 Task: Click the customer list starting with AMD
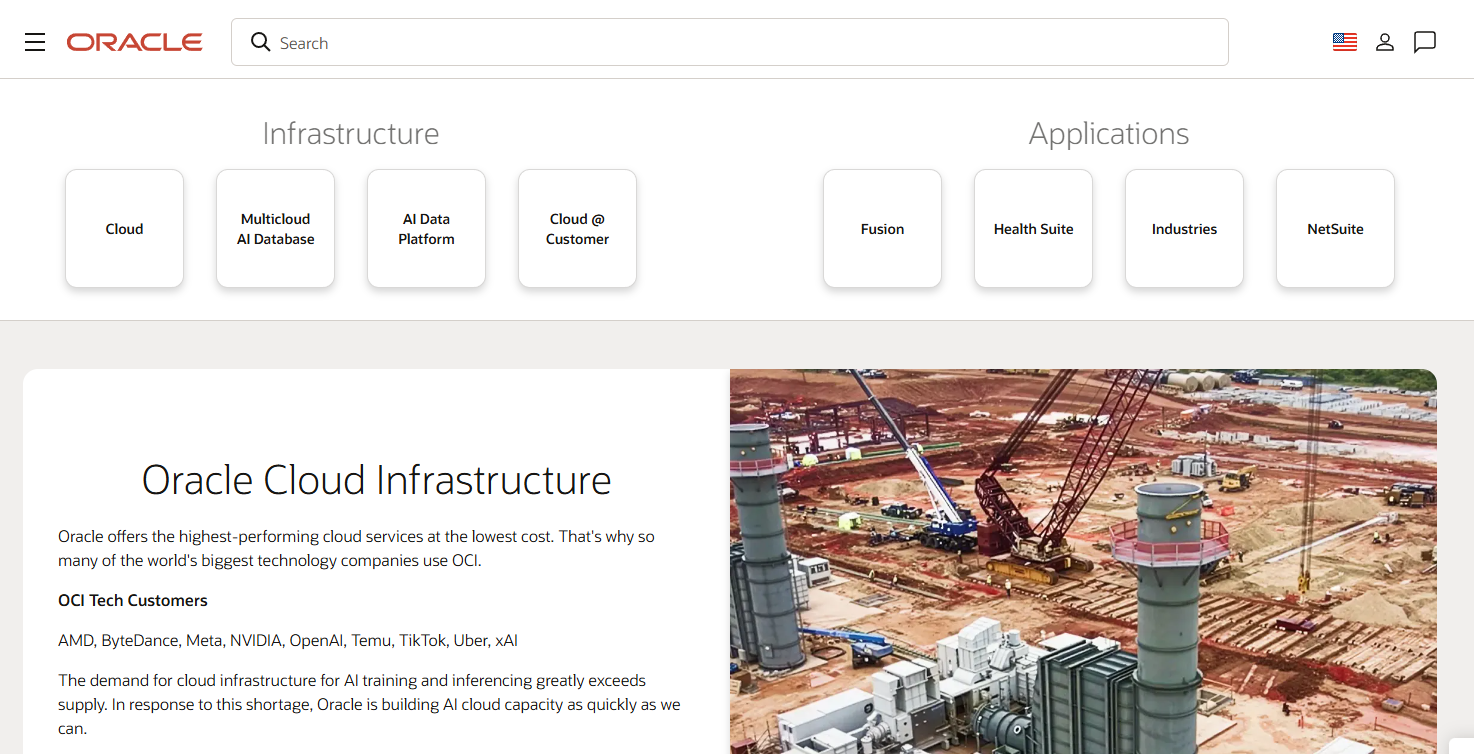pos(288,641)
